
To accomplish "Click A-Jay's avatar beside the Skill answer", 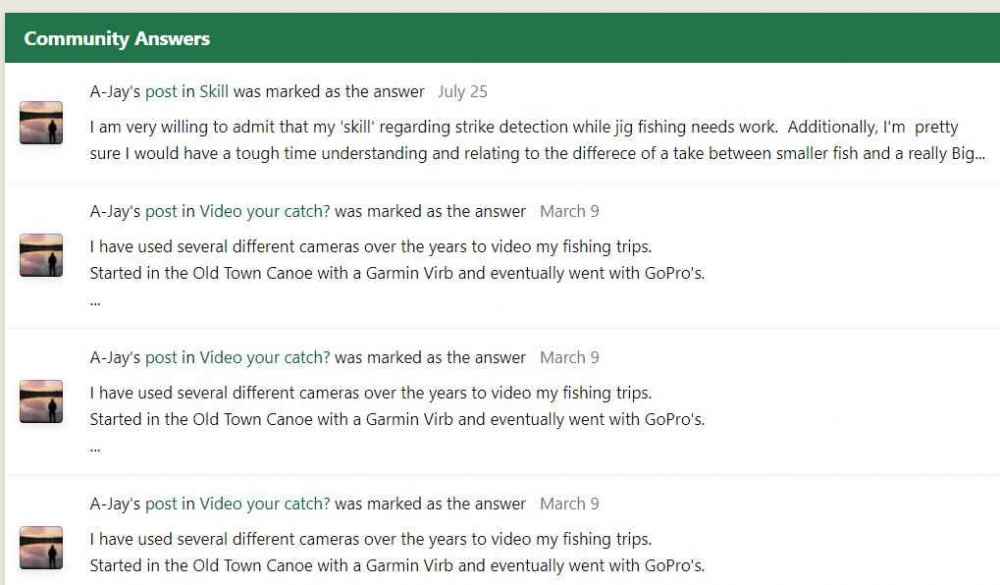I will 41,122.
